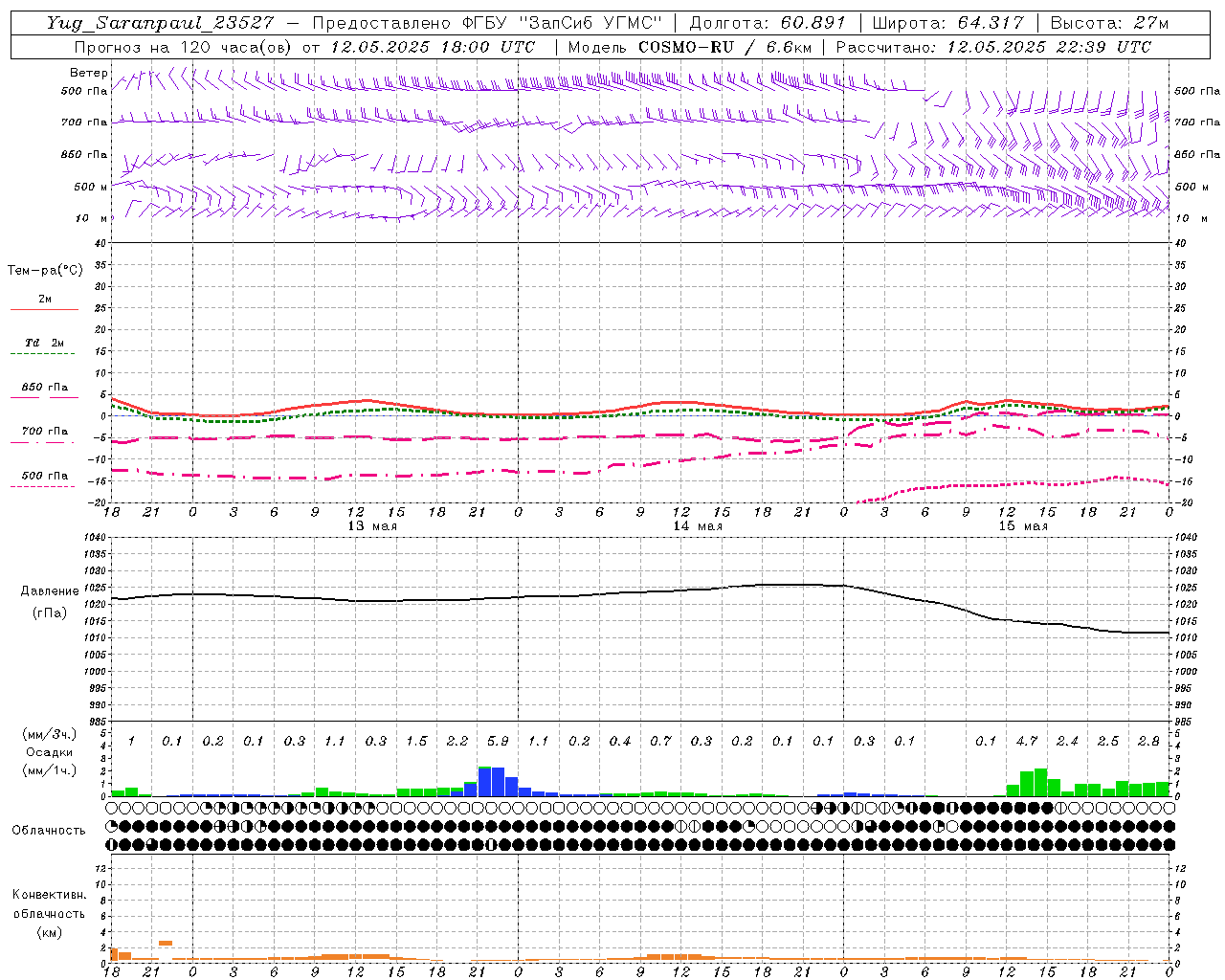The width and height of the screenshot is (1225, 980).
Task: Click the (мм/1ч.) unit label
Action: [x=52, y=770]
